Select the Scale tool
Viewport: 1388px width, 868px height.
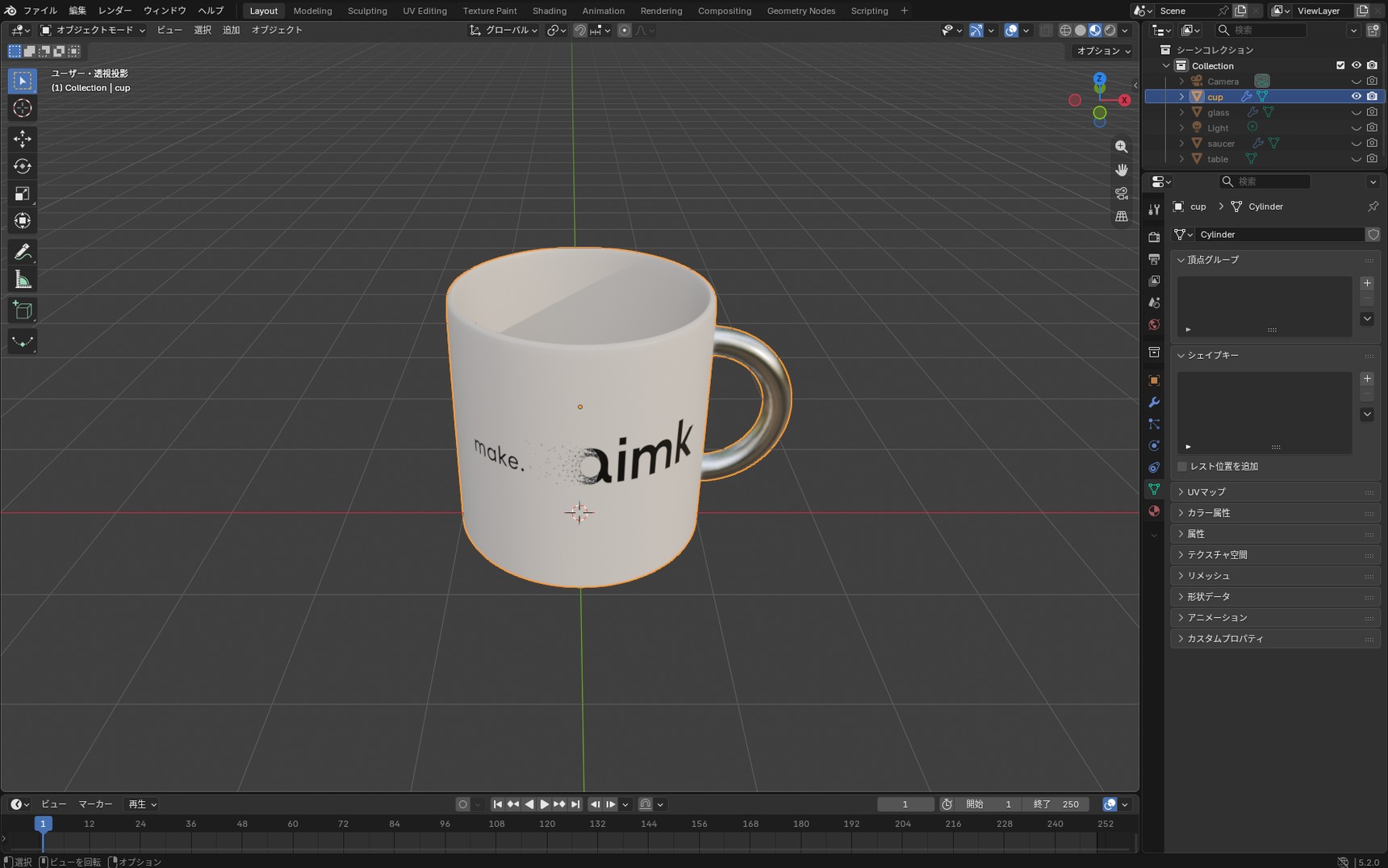[23, 194]
